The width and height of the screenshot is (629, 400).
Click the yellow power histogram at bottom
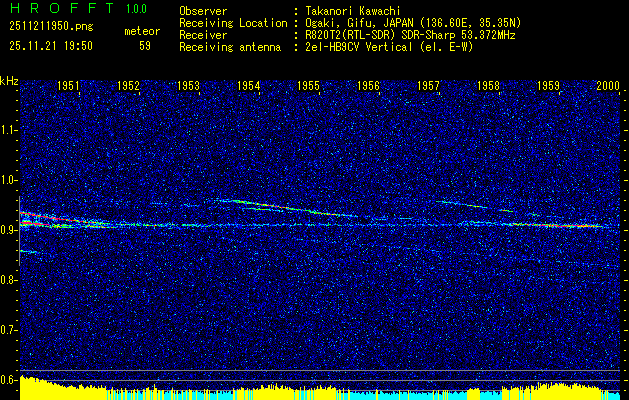[300, 391]
